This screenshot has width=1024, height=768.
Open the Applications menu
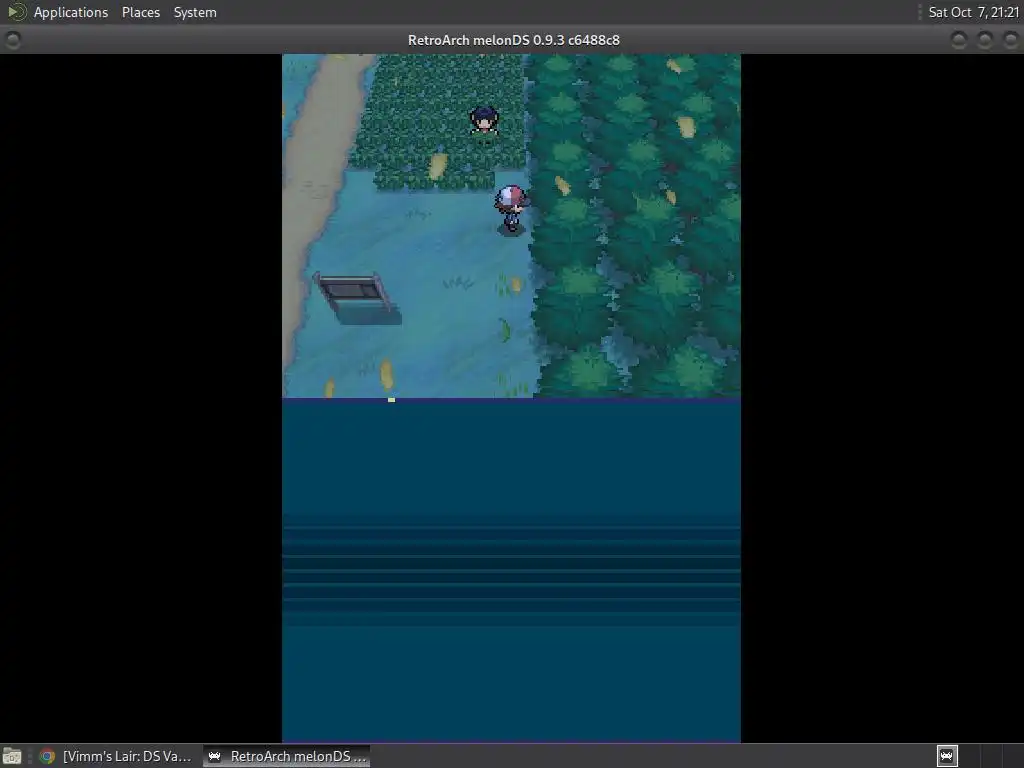71,12
